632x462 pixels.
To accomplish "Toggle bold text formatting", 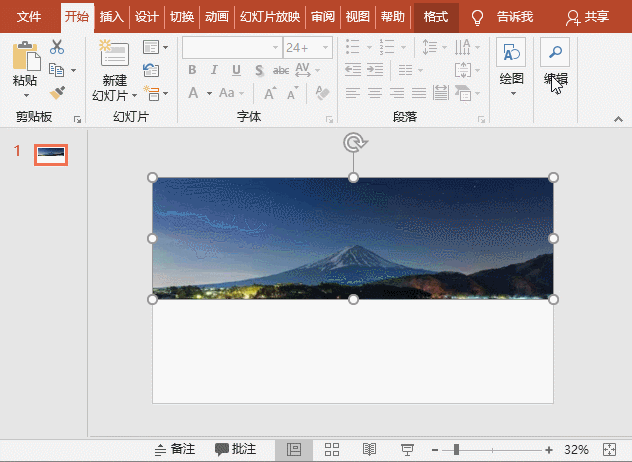I will coord(192,69).
